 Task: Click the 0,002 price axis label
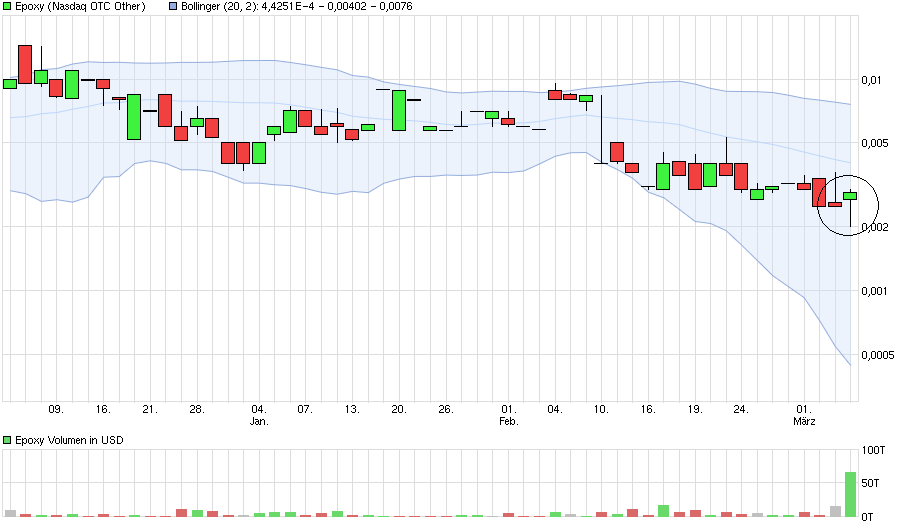point(874,227)
